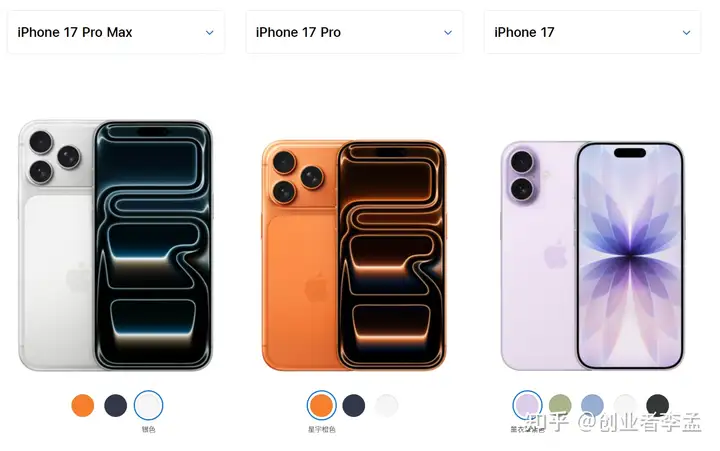Pick mist blue color for iPhone 17

[x=592, y=406]
